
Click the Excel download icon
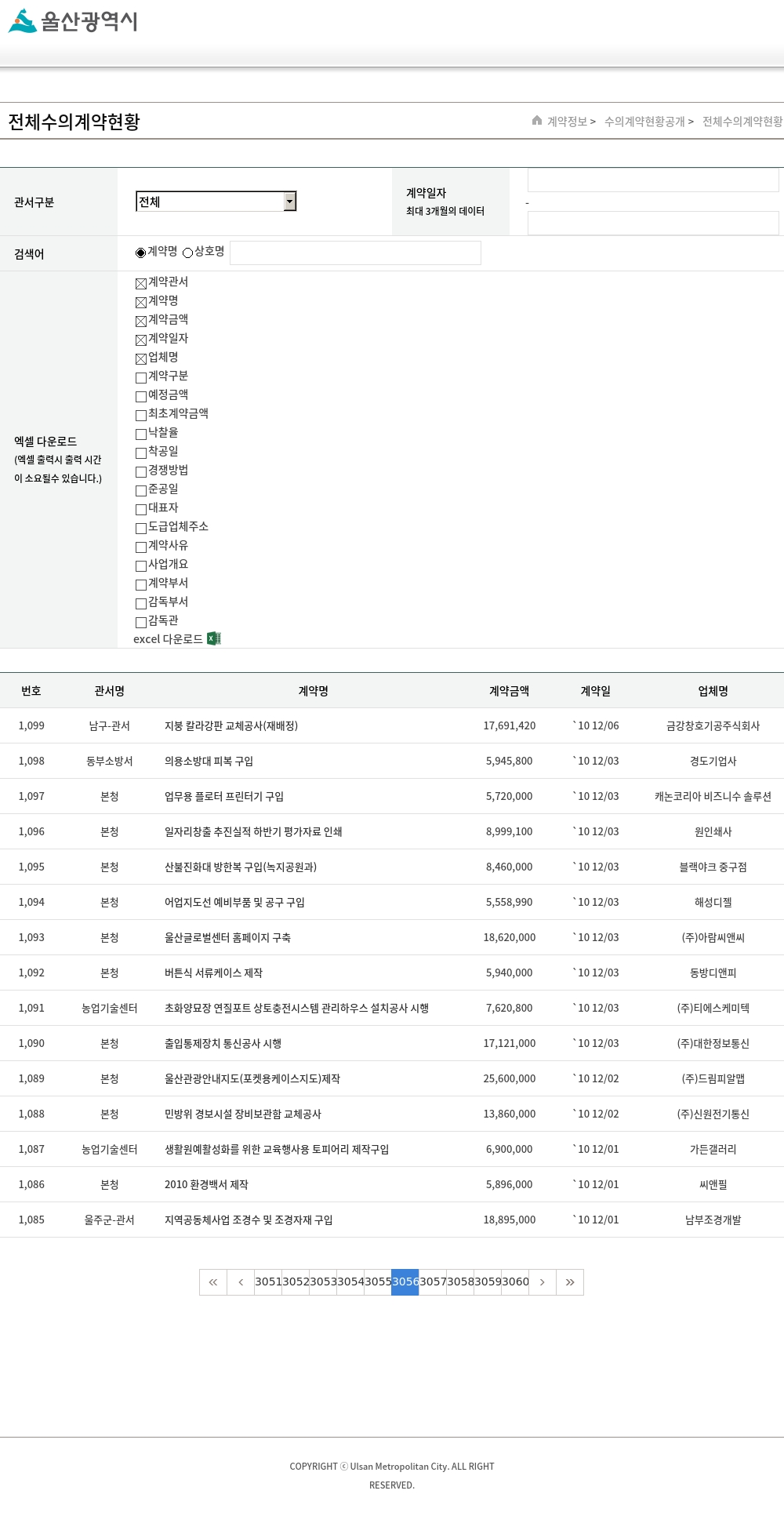[213, 638]
